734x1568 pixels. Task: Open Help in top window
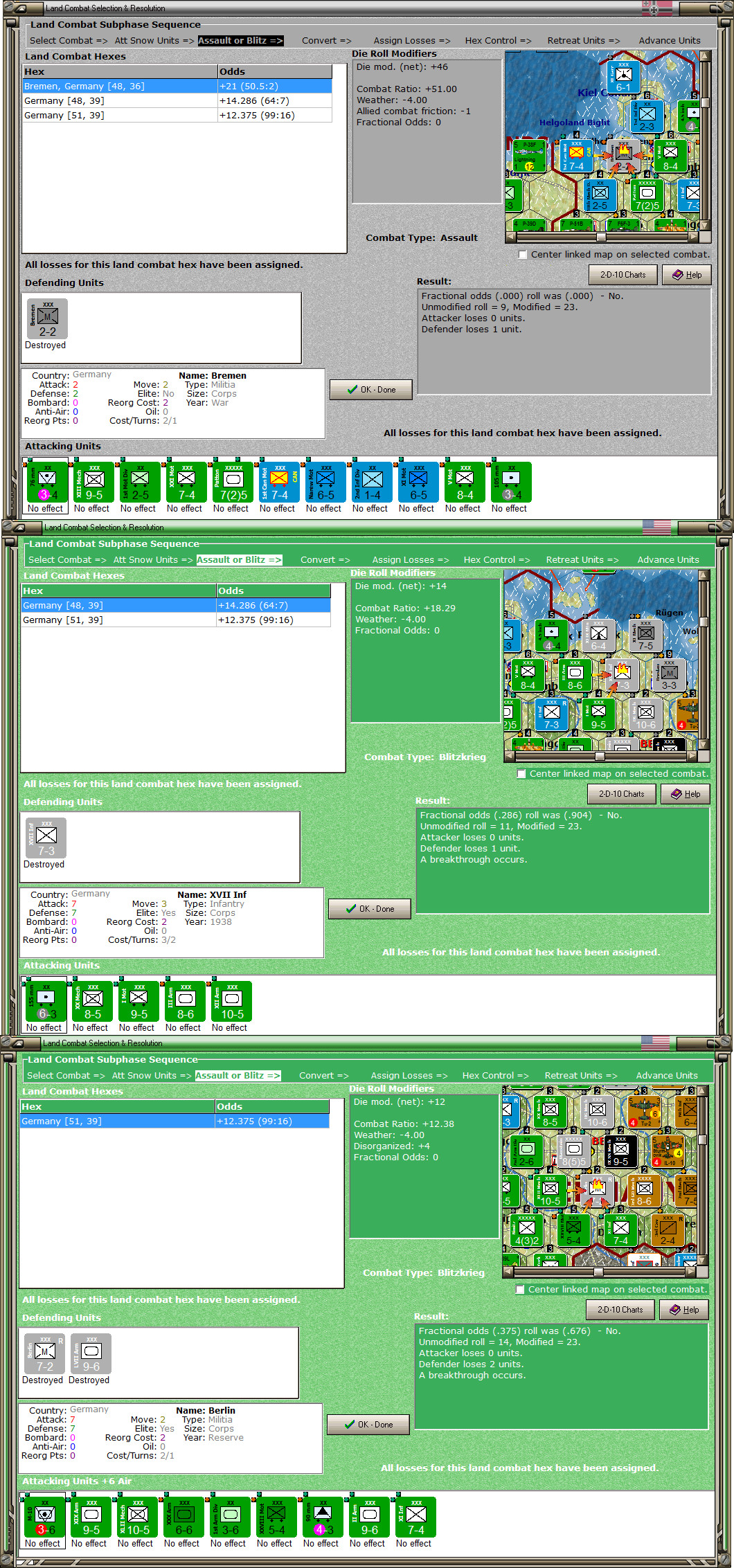point(687,275)
